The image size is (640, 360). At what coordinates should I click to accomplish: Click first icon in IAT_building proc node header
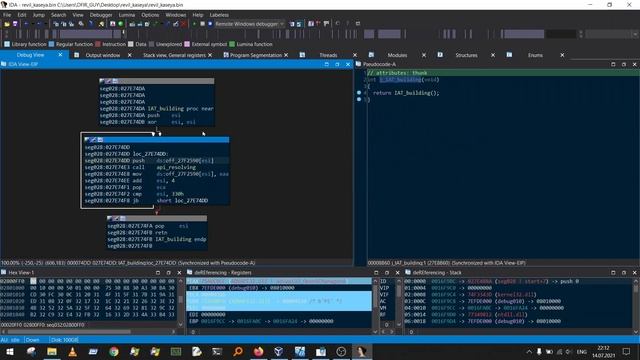tap(102, 81)
